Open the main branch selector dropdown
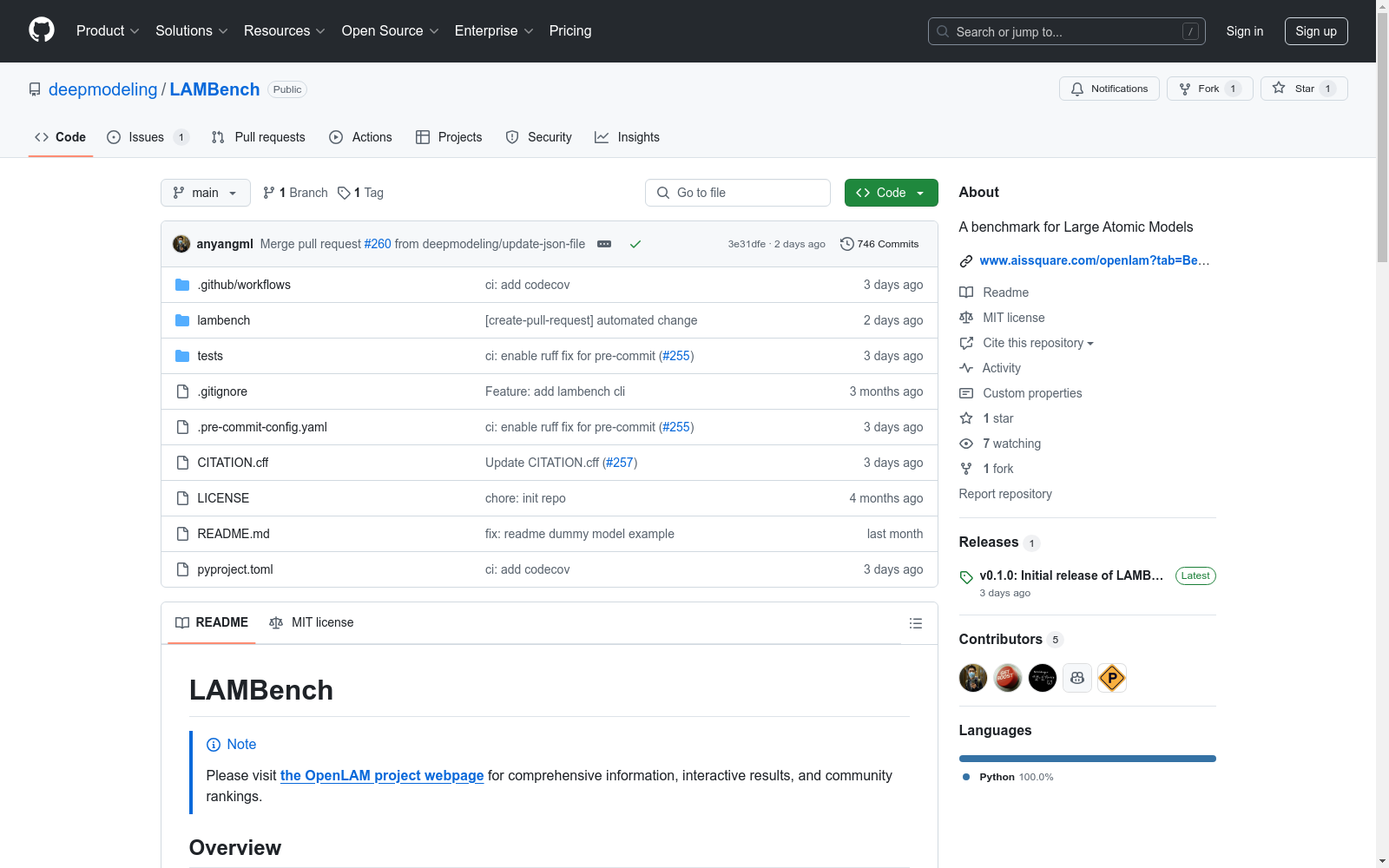Image resolution: width=1389 pixels, height=868 pixels. 206,193
